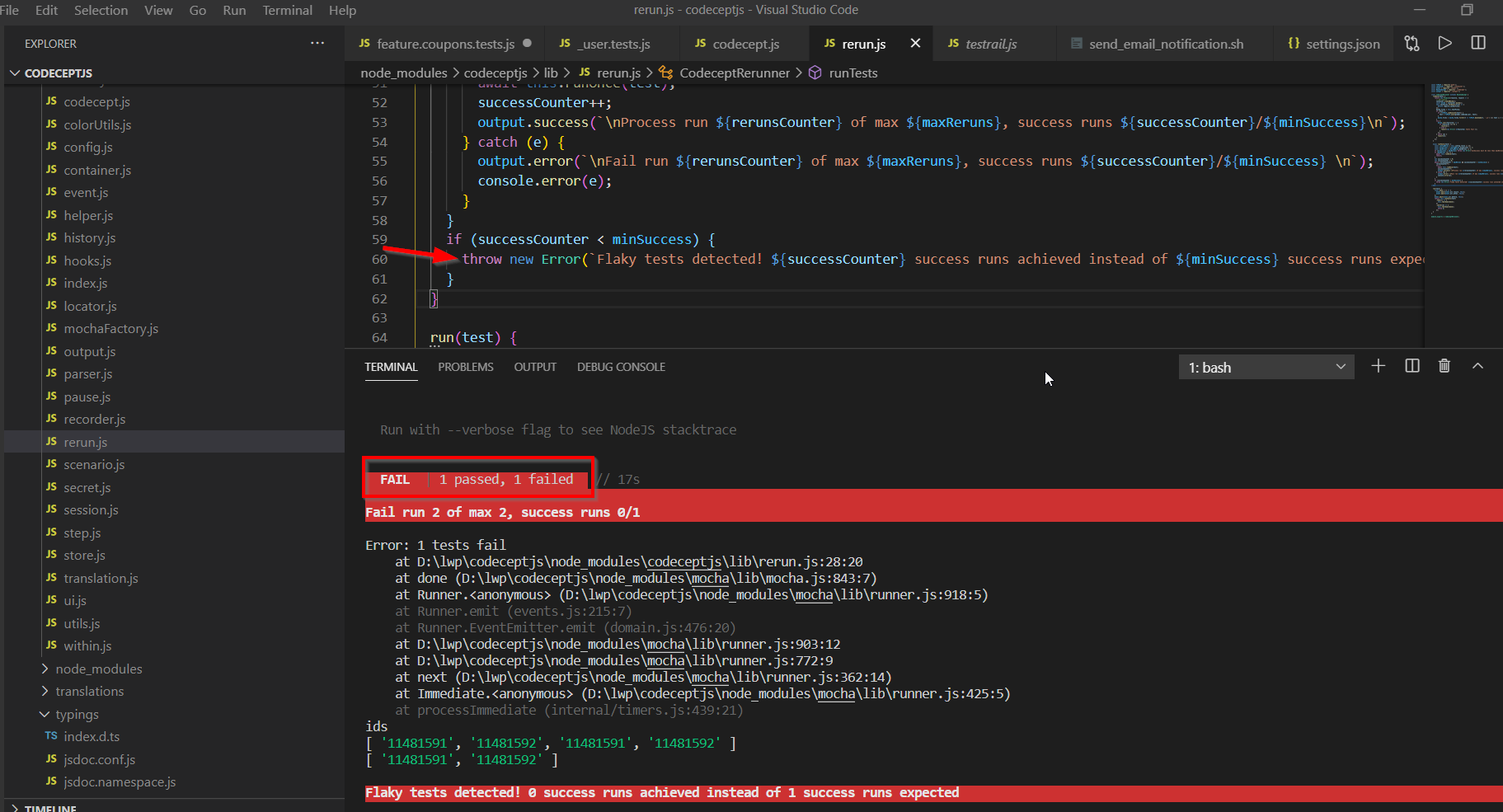1503x812 pixels.
Task: Expand the node_modules folder
Action: [x=99, y=669]
